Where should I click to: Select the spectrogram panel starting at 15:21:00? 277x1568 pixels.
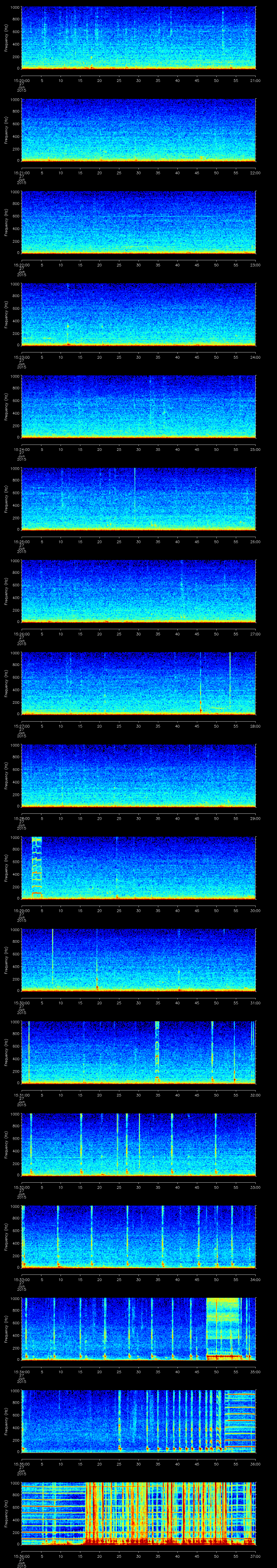pos(138,130)
